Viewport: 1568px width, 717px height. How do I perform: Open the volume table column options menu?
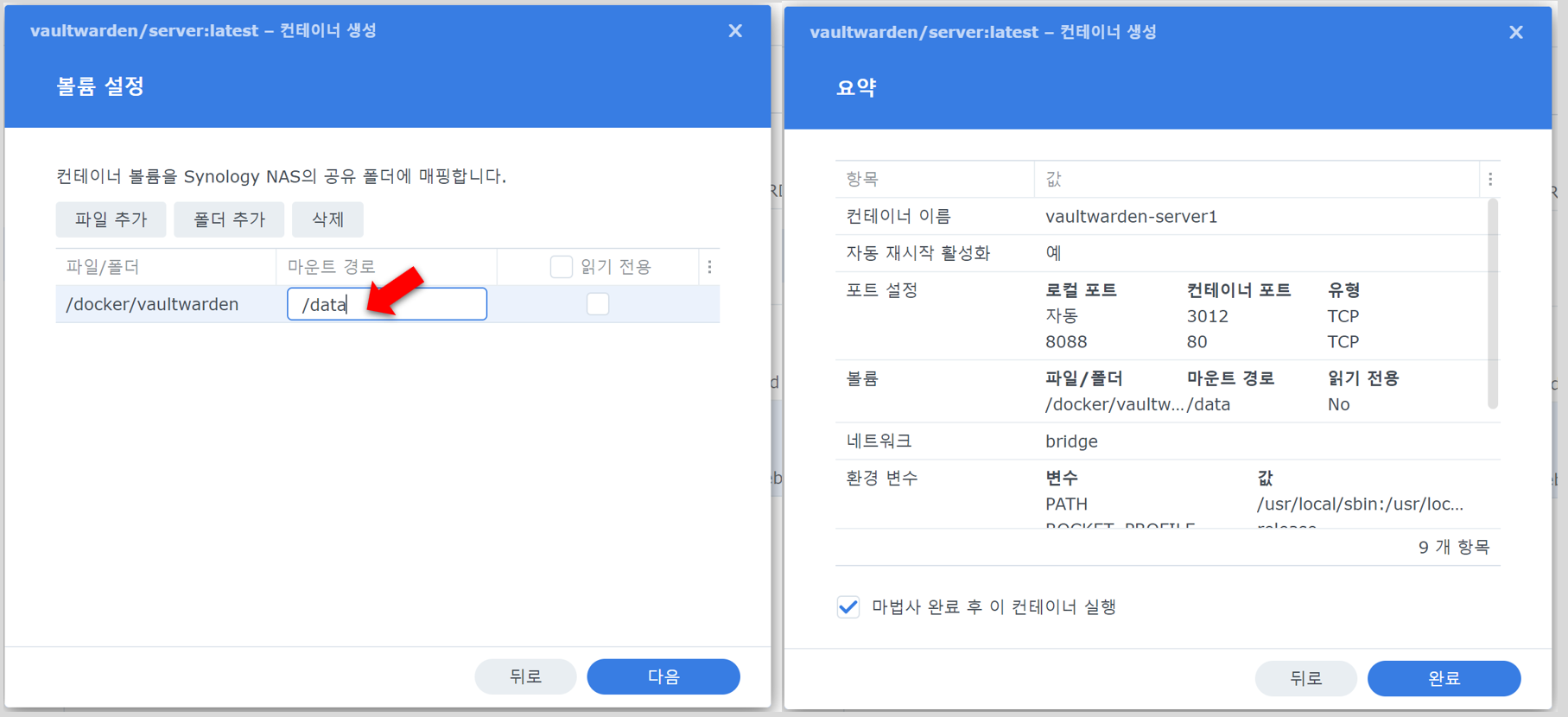tap(709, 267)
